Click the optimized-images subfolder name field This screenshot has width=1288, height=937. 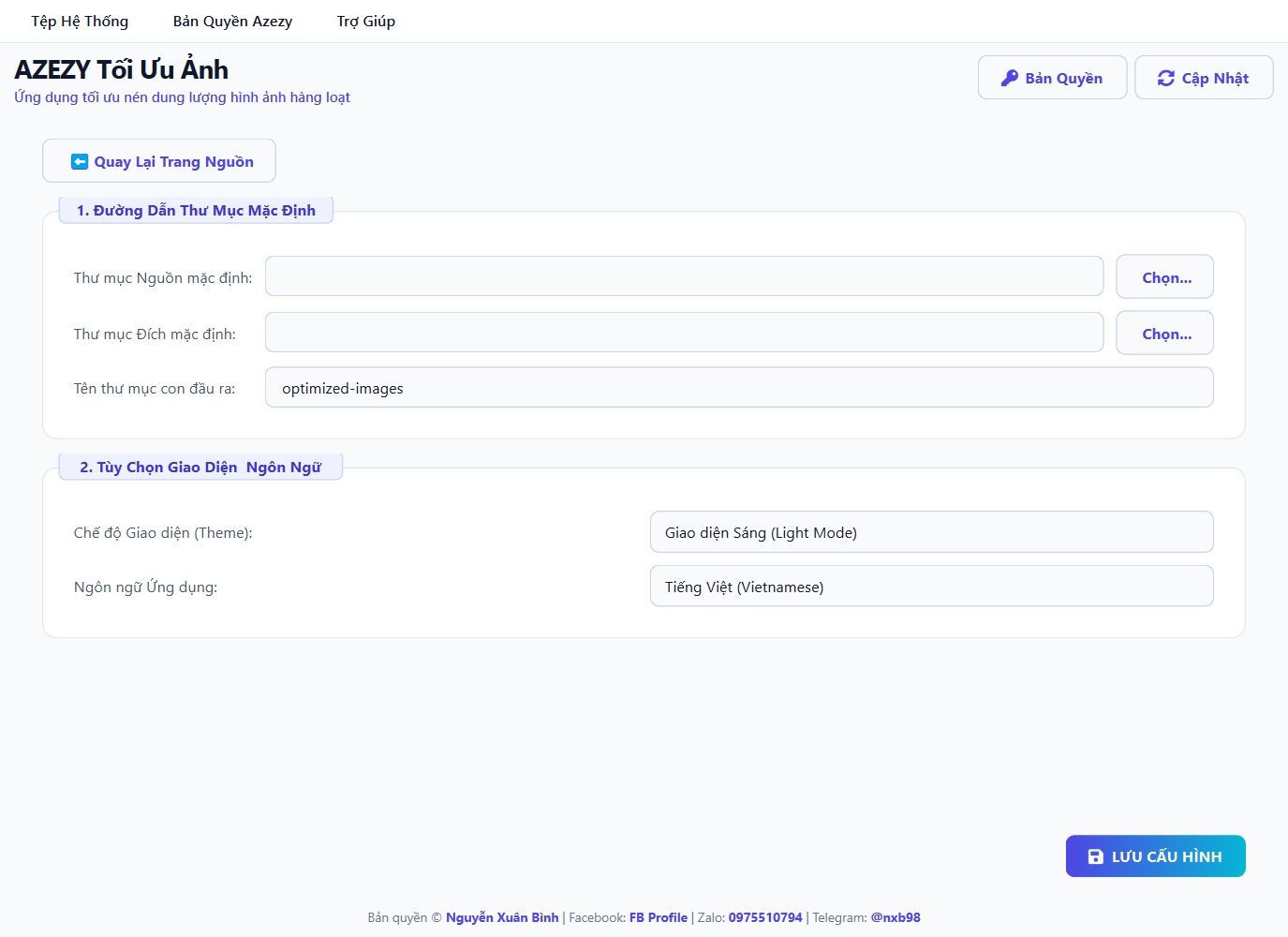[x=739, y=388]
